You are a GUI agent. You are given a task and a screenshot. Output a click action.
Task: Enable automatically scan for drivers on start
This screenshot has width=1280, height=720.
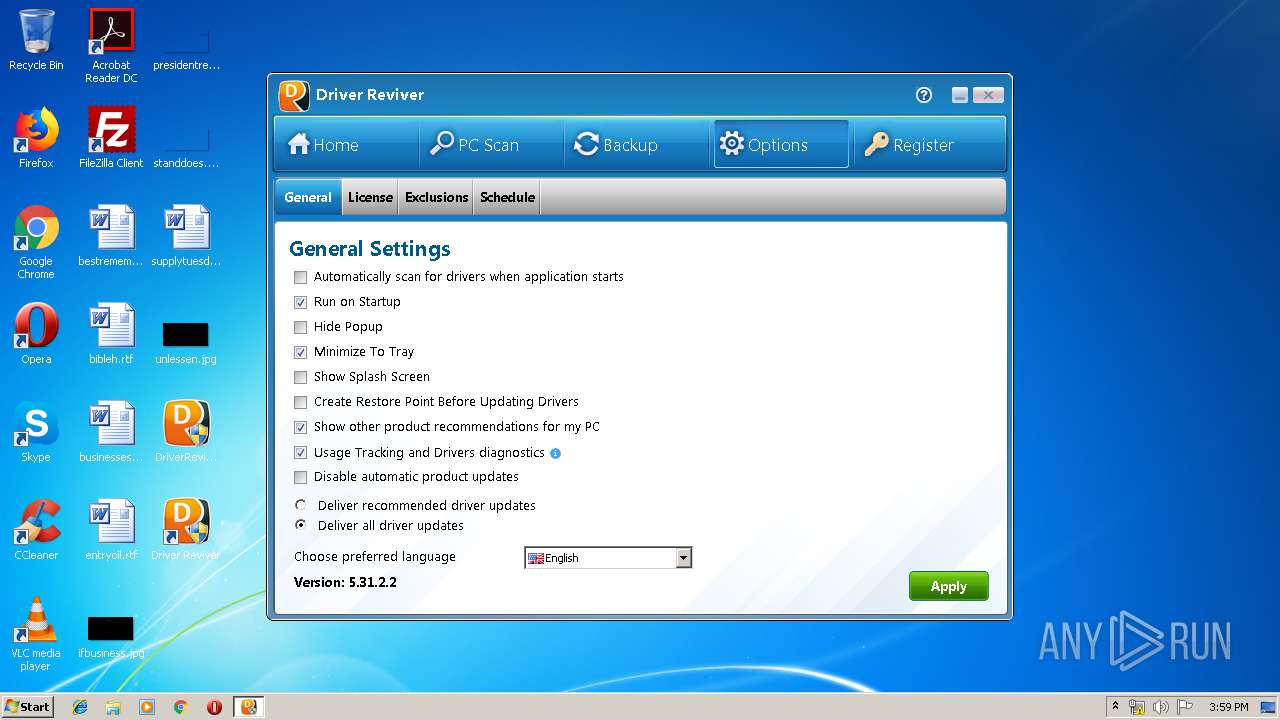pyautogui.click(x=301, y=277)
